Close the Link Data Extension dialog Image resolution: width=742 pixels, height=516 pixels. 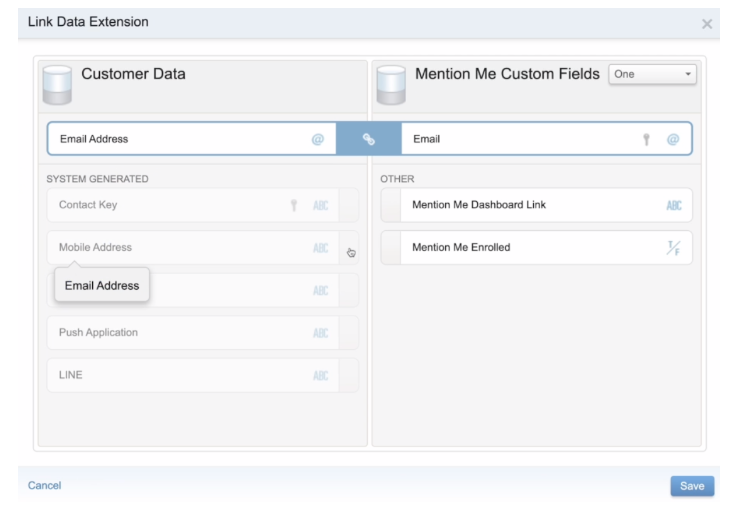click(x=707, y=24)
